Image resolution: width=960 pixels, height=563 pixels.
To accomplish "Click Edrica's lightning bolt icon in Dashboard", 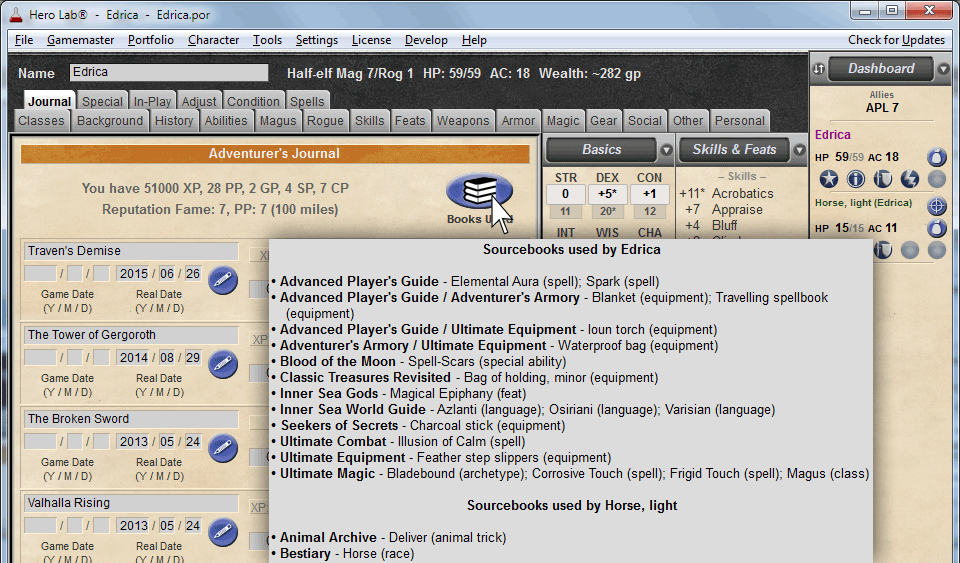I will (x=909, y=179).
